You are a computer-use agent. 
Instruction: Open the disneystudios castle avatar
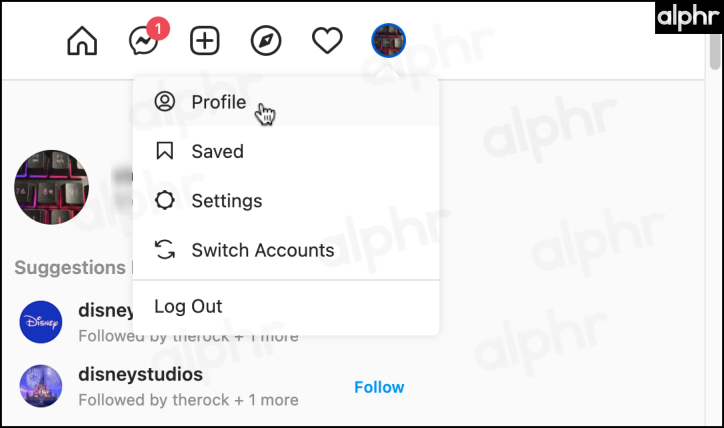[x=41, y=386]
